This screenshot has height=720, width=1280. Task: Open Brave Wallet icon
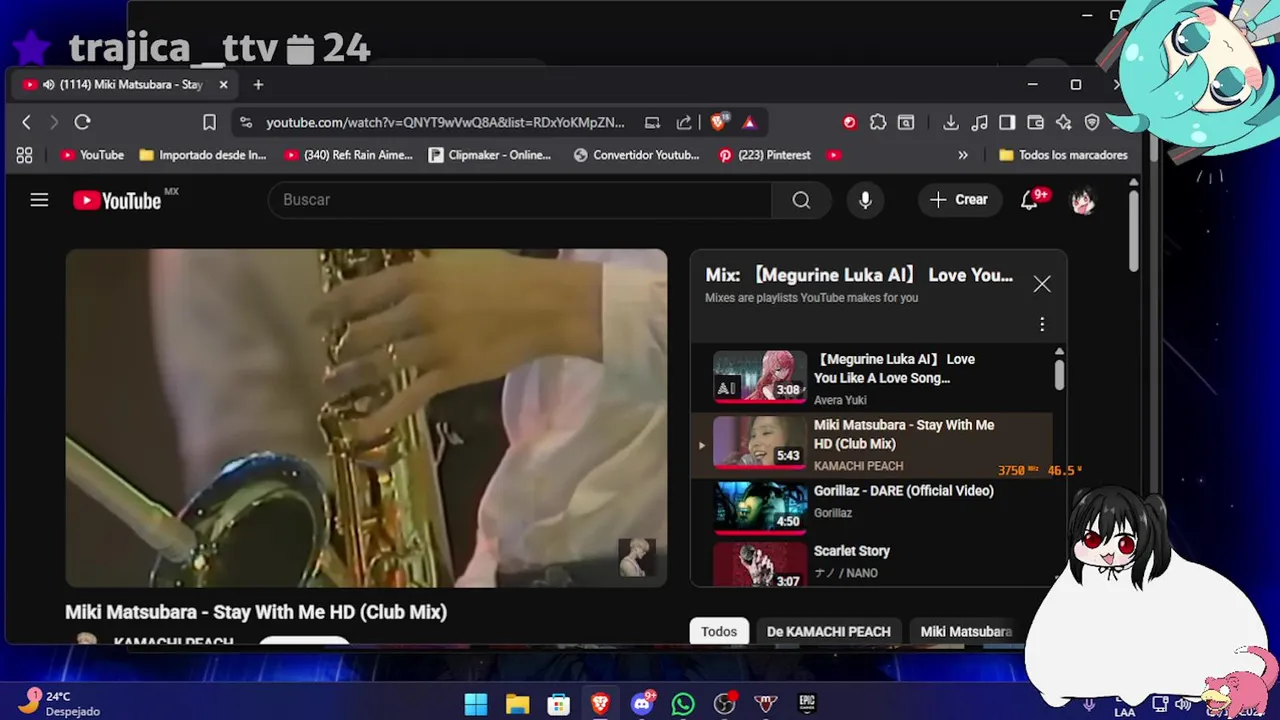click(1035, 122)
